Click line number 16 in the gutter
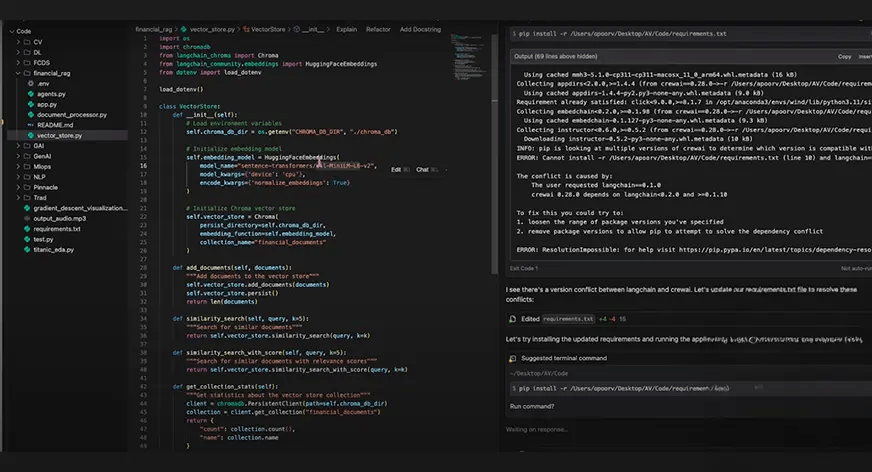This screenshot has width=872, height=472. click(x=143, y=166)
